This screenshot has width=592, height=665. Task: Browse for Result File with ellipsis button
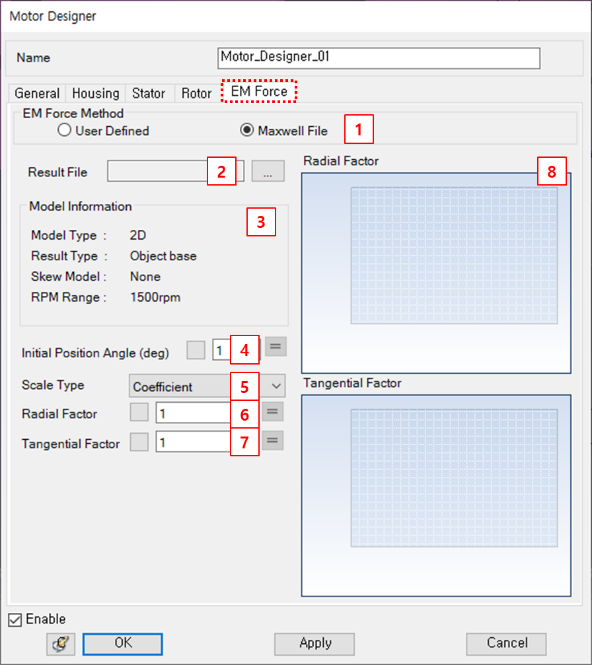[x=268, y=171]
